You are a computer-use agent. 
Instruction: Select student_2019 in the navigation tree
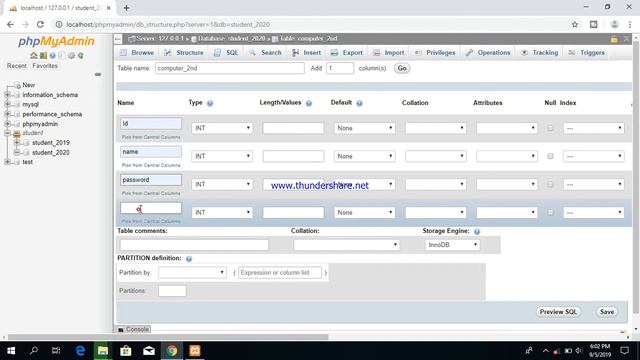point(51,143)
